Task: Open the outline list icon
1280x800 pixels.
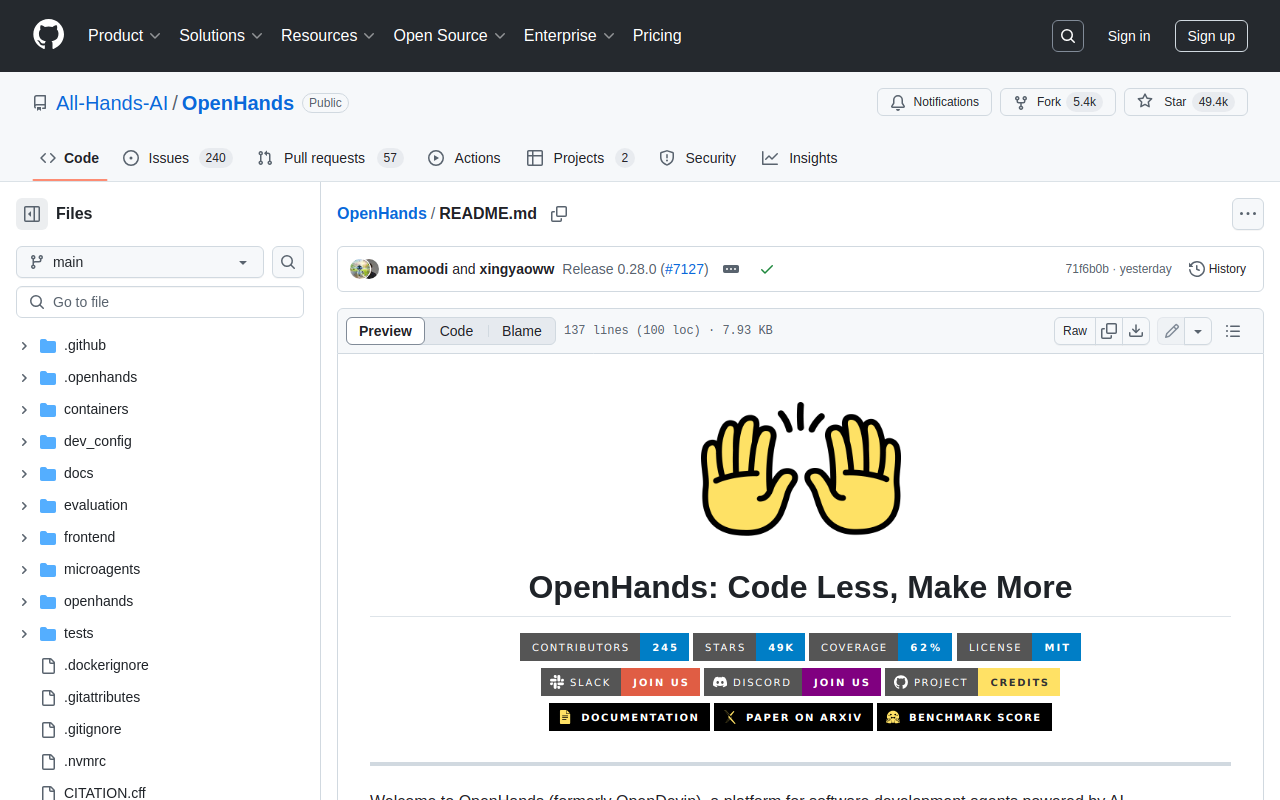Action: point(1233,331)
